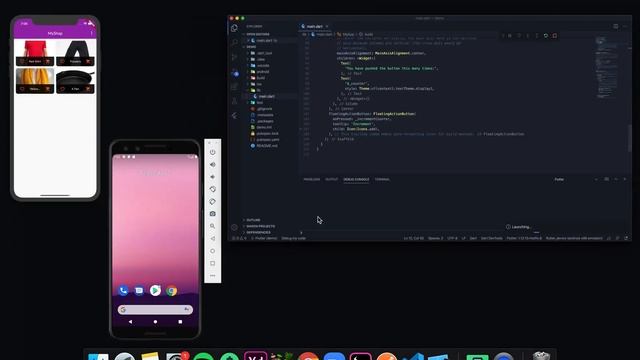Select the Debug Console panel tab
Image resolution: width=640 pixels, height=360 pixels.
pyautogui.click(x=356, y=180)
